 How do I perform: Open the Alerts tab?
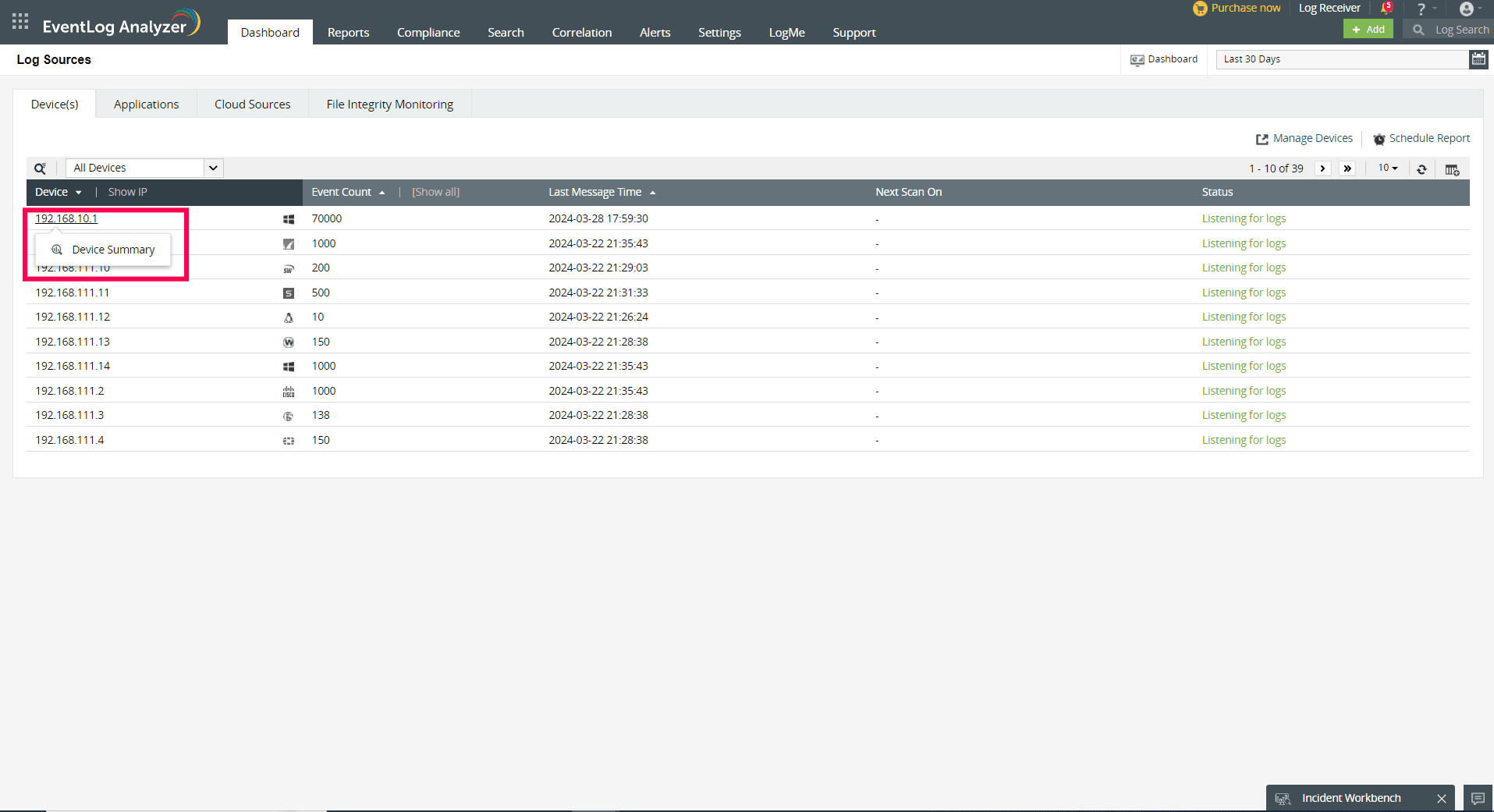point(655,32)
